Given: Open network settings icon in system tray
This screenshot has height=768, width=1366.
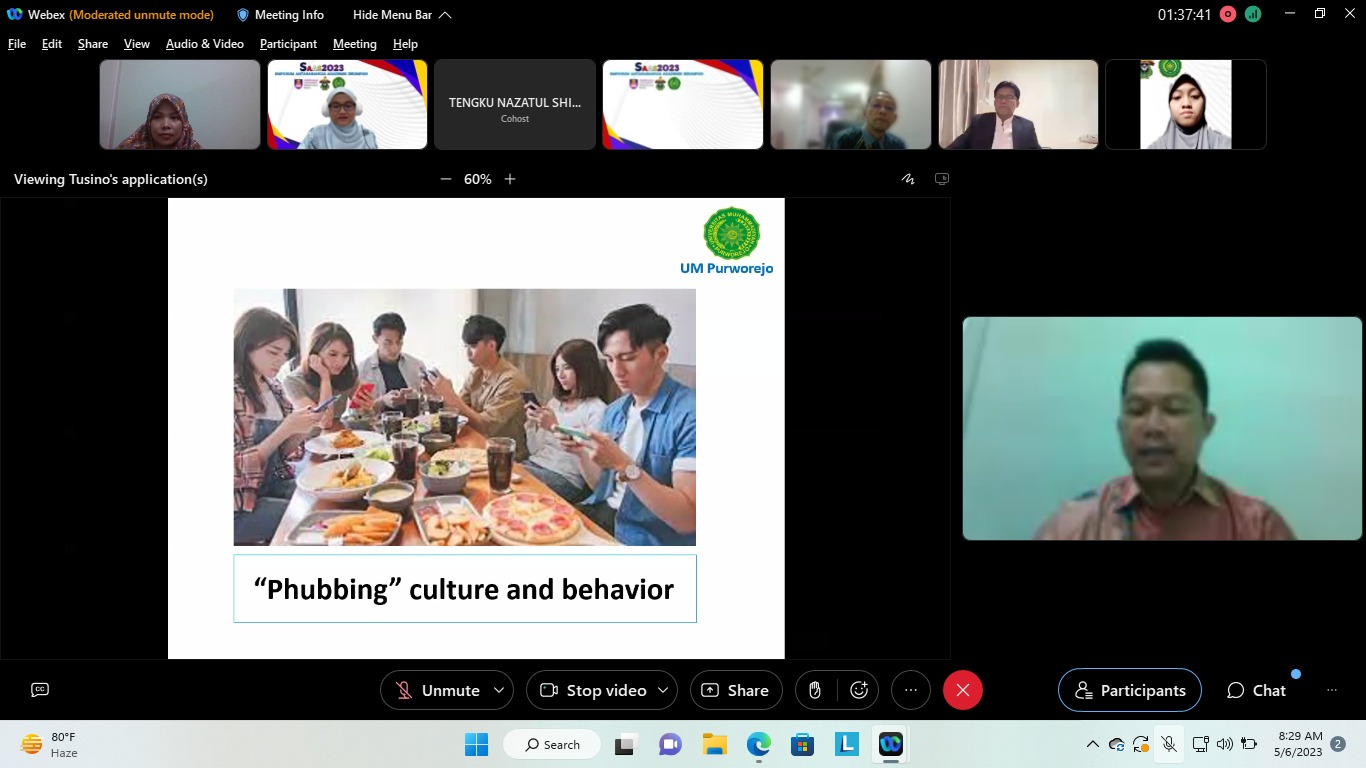Looking at the screenshot, I should 1201,744.
